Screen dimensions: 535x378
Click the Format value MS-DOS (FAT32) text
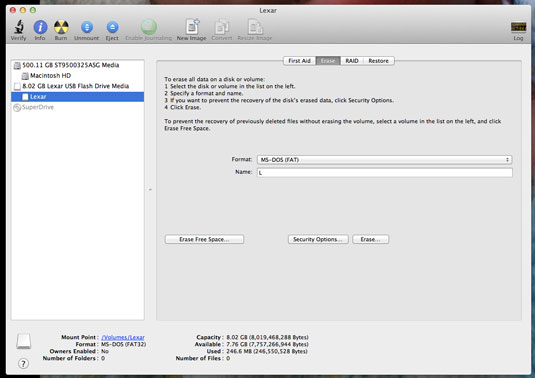(x=124, y=344)
